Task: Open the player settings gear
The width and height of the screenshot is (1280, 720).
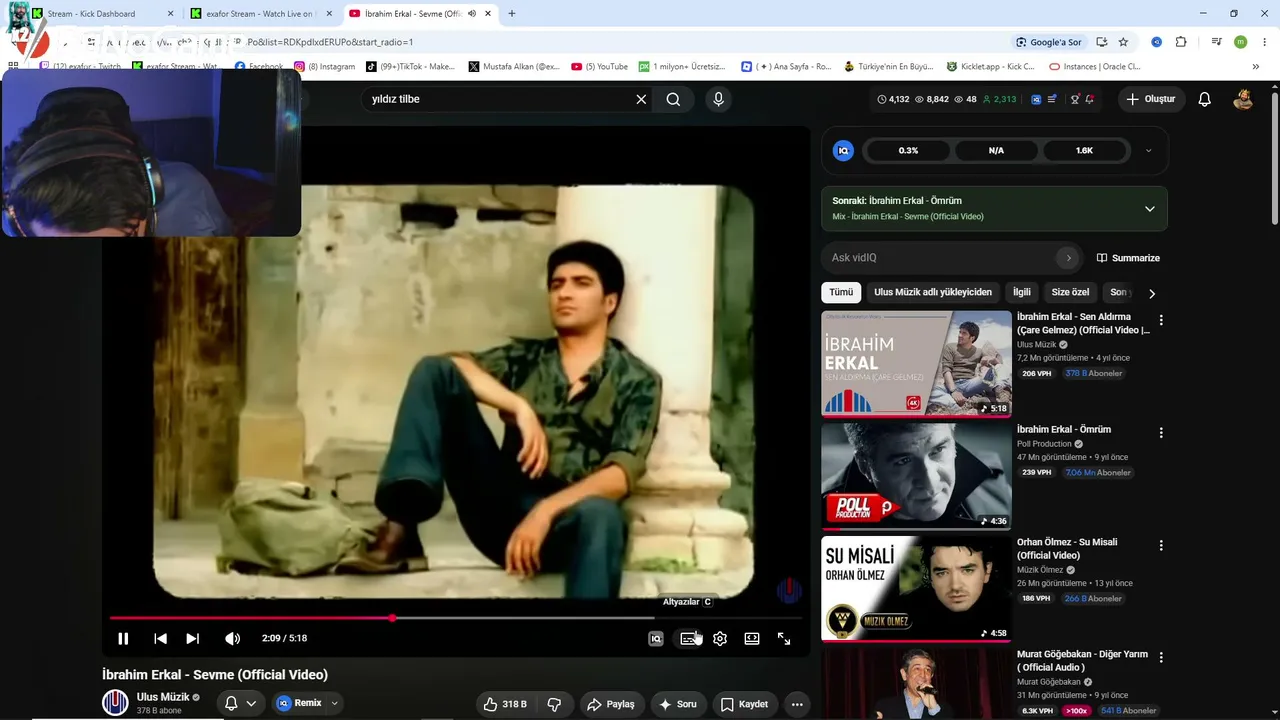Action: (x=720, y=639)
